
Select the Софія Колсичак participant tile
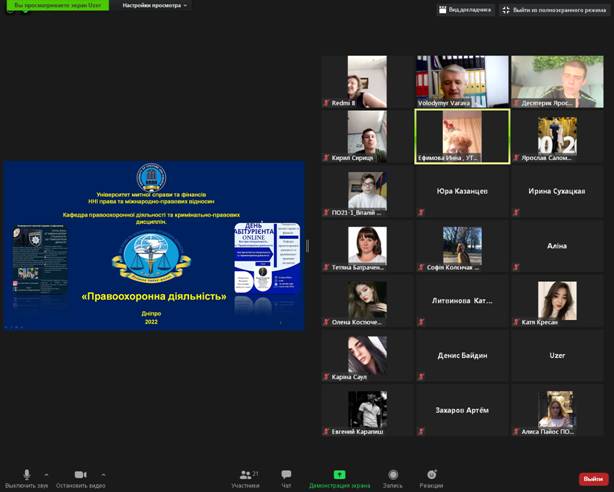(462, 246)
